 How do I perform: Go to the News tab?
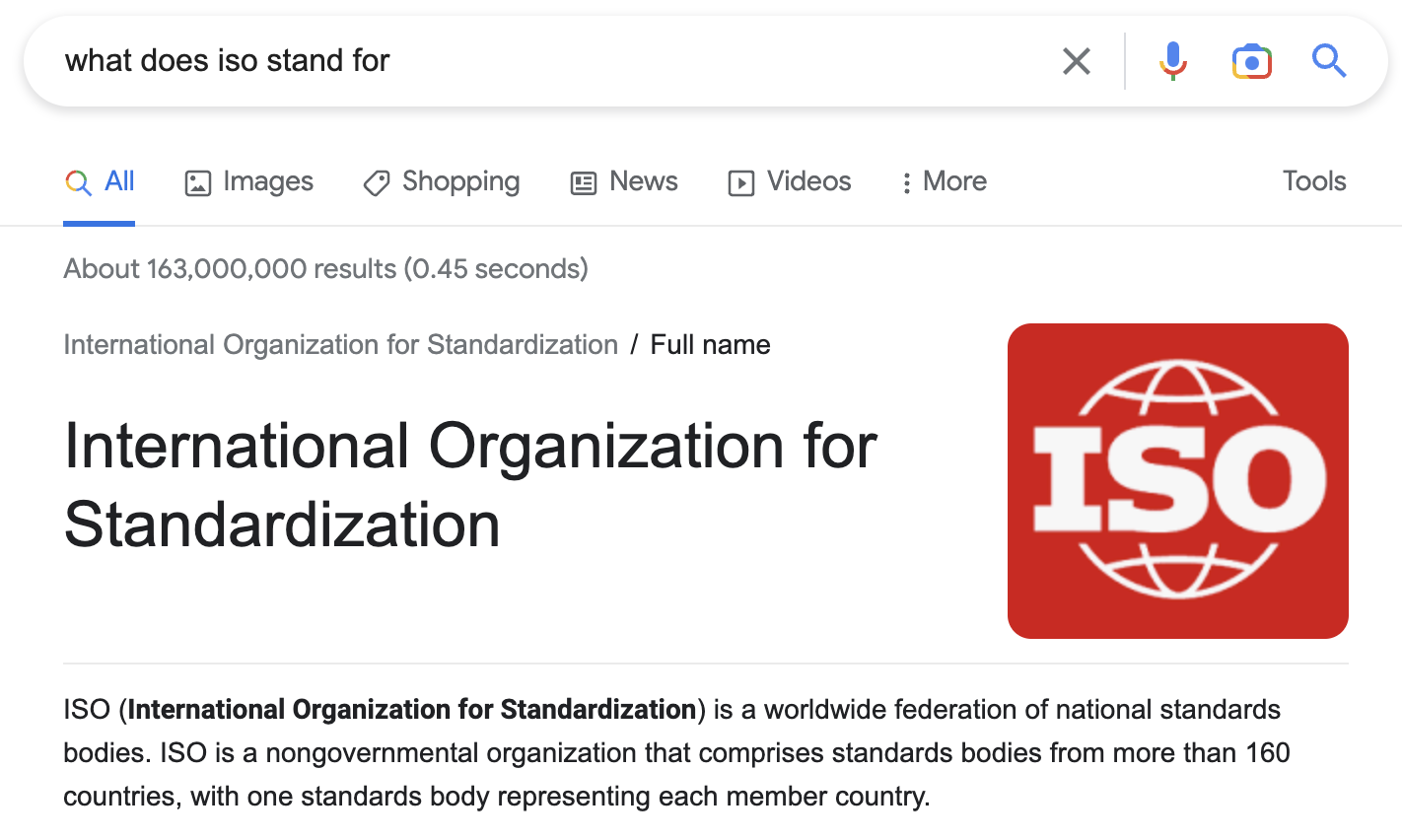click(623, 181)
